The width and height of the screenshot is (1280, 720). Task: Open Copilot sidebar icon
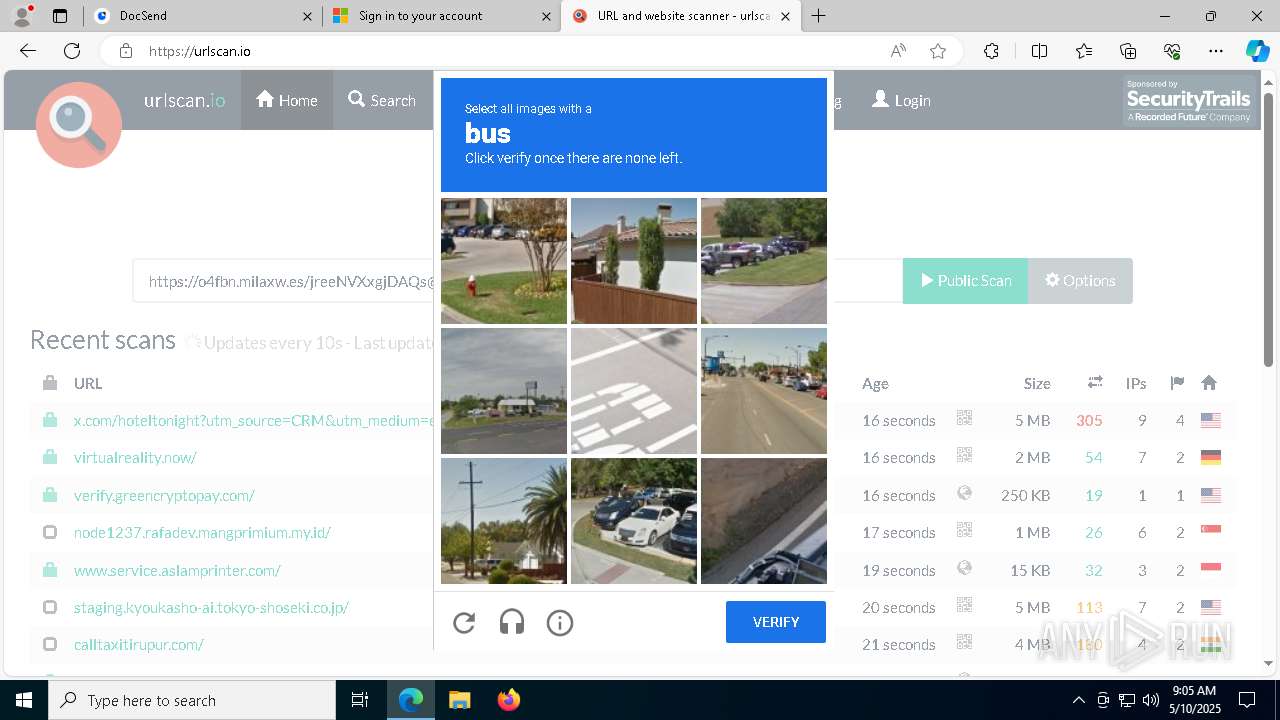(1257, 51)
